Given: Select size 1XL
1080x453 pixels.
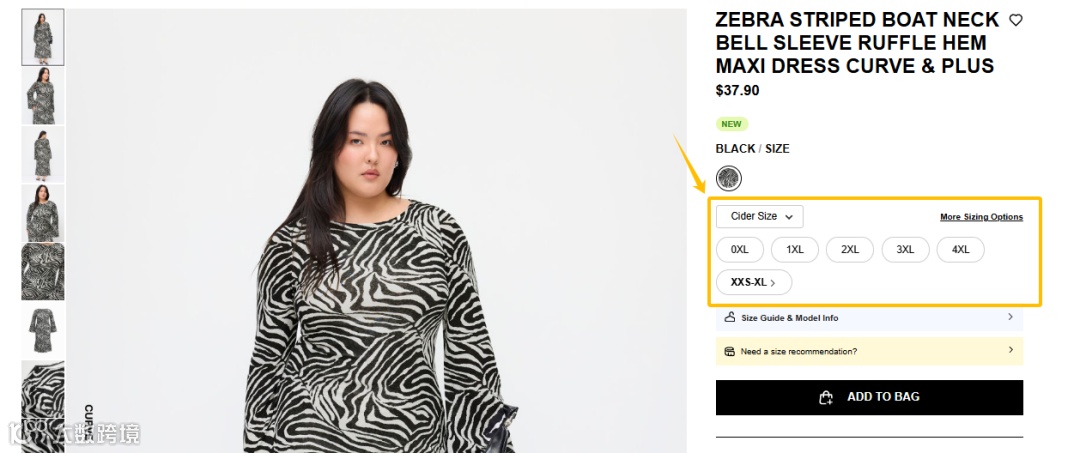Looking at the screenshot, I should (795, 249).
